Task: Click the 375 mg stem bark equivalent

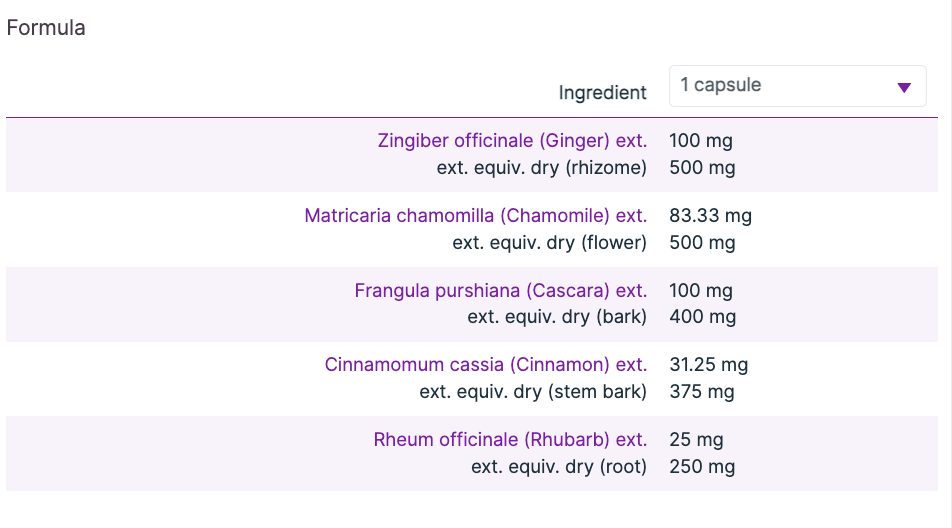Action: pos(701,392)
